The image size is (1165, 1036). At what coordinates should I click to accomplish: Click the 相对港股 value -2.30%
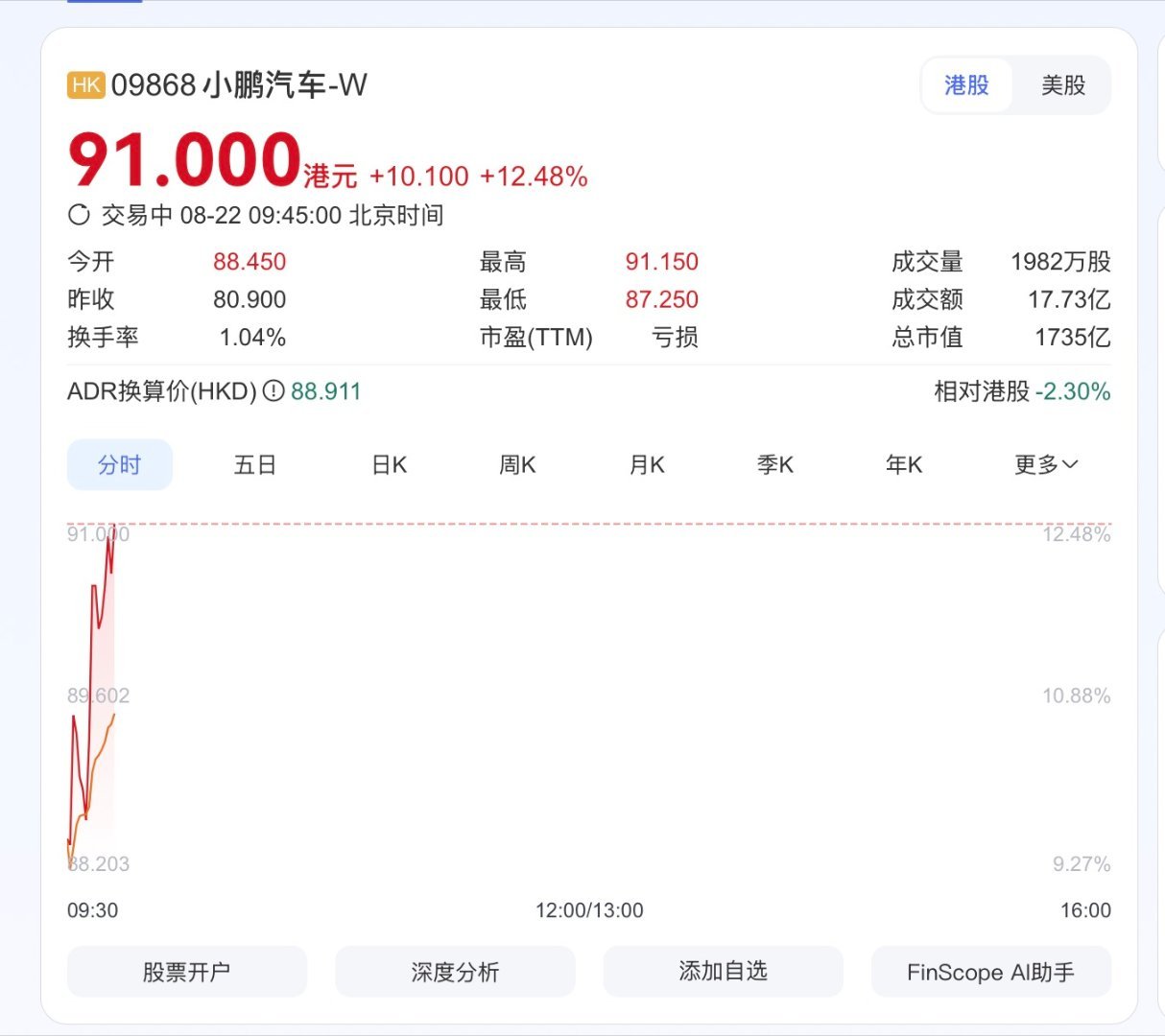tap(1073, 391)
